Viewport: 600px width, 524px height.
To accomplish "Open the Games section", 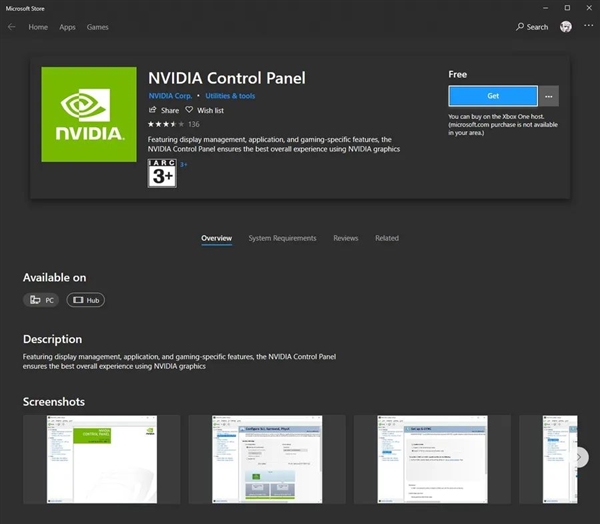I will tap(97, 27).
